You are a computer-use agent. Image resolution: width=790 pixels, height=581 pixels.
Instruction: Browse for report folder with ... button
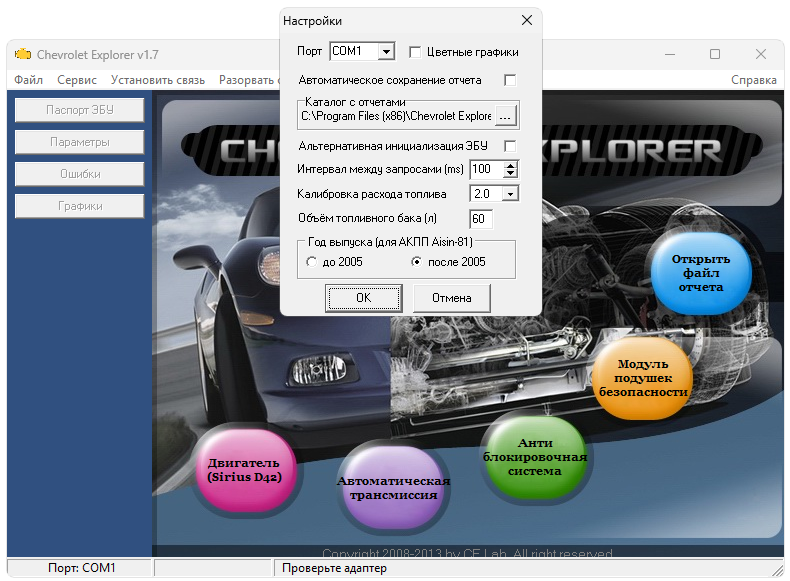click(505, 117)
